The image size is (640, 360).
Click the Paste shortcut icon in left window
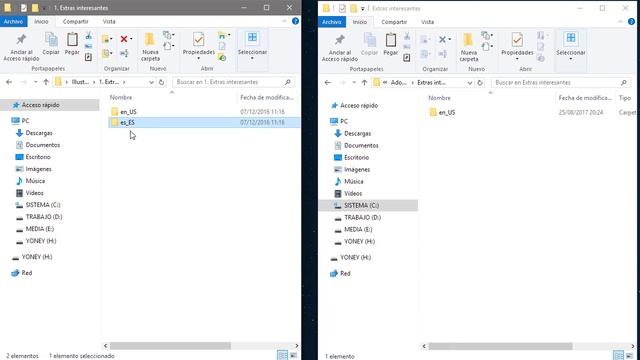click(88, 57)
